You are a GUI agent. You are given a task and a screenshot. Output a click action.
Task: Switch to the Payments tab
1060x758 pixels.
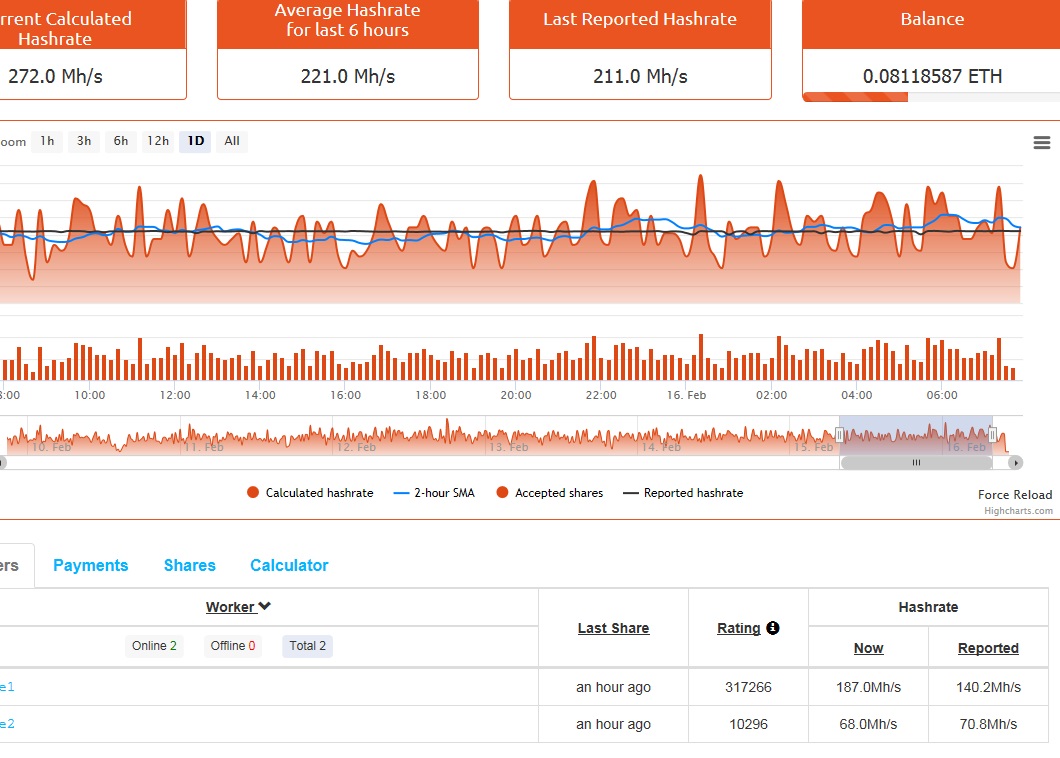(91, 565)
